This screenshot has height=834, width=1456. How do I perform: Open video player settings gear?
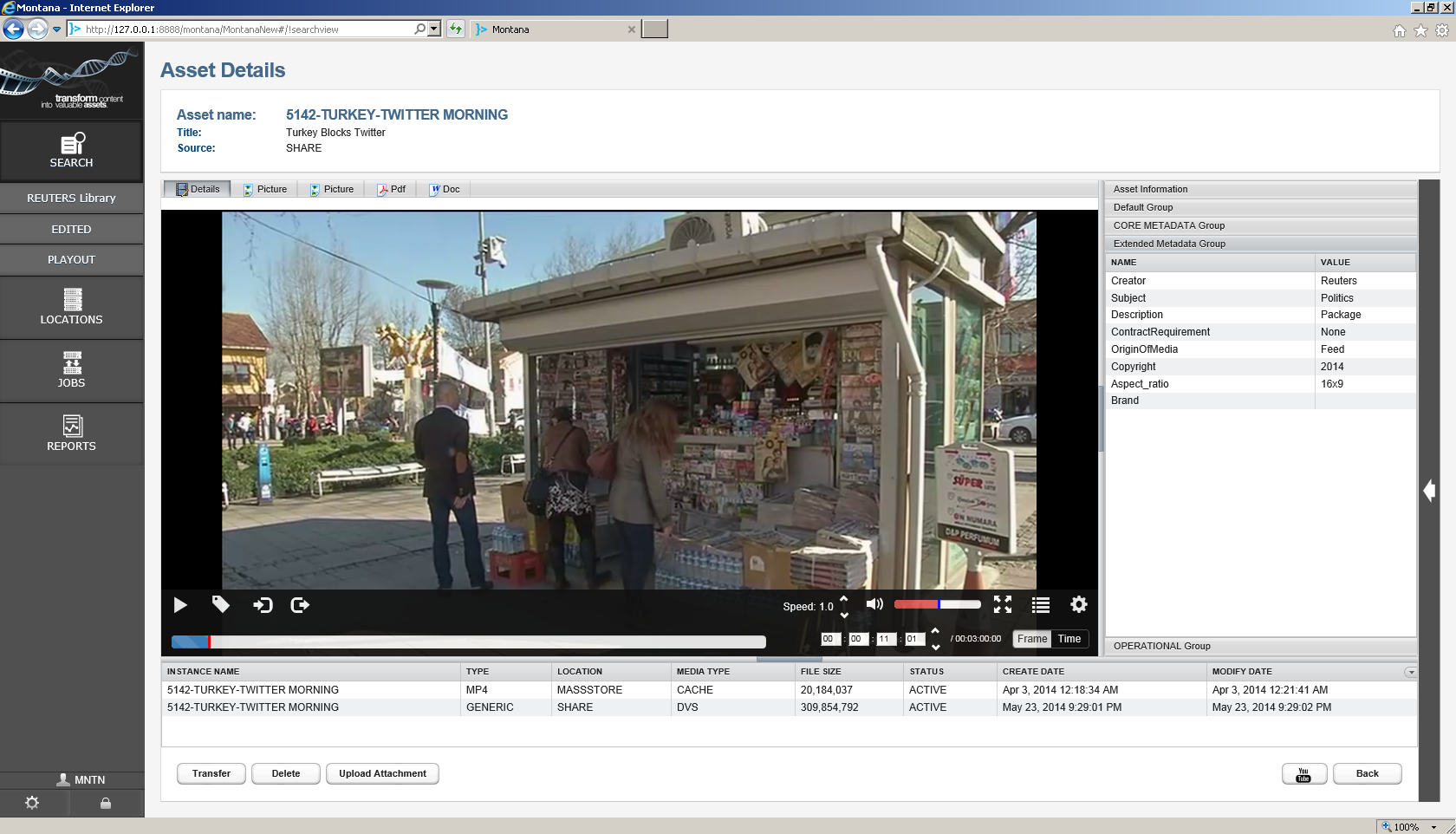coord(1079,604)
